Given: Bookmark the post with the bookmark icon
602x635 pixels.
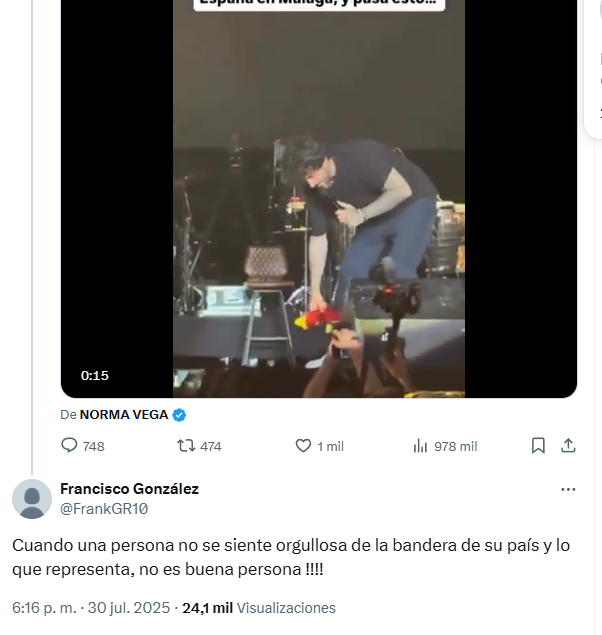Looking at the screenshot, I should (538, 446).
